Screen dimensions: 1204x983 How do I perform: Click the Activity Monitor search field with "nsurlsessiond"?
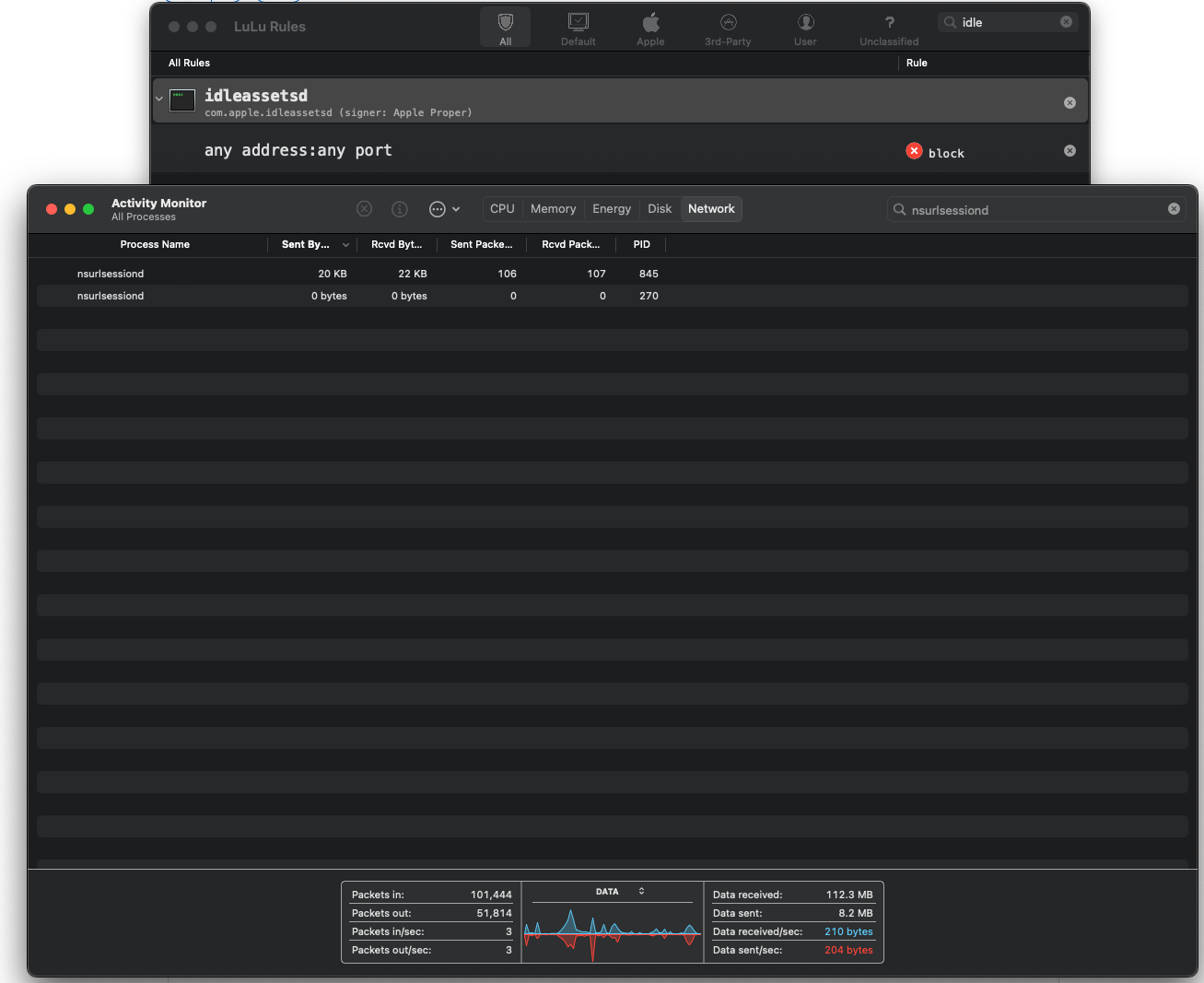click(1036, 210)
